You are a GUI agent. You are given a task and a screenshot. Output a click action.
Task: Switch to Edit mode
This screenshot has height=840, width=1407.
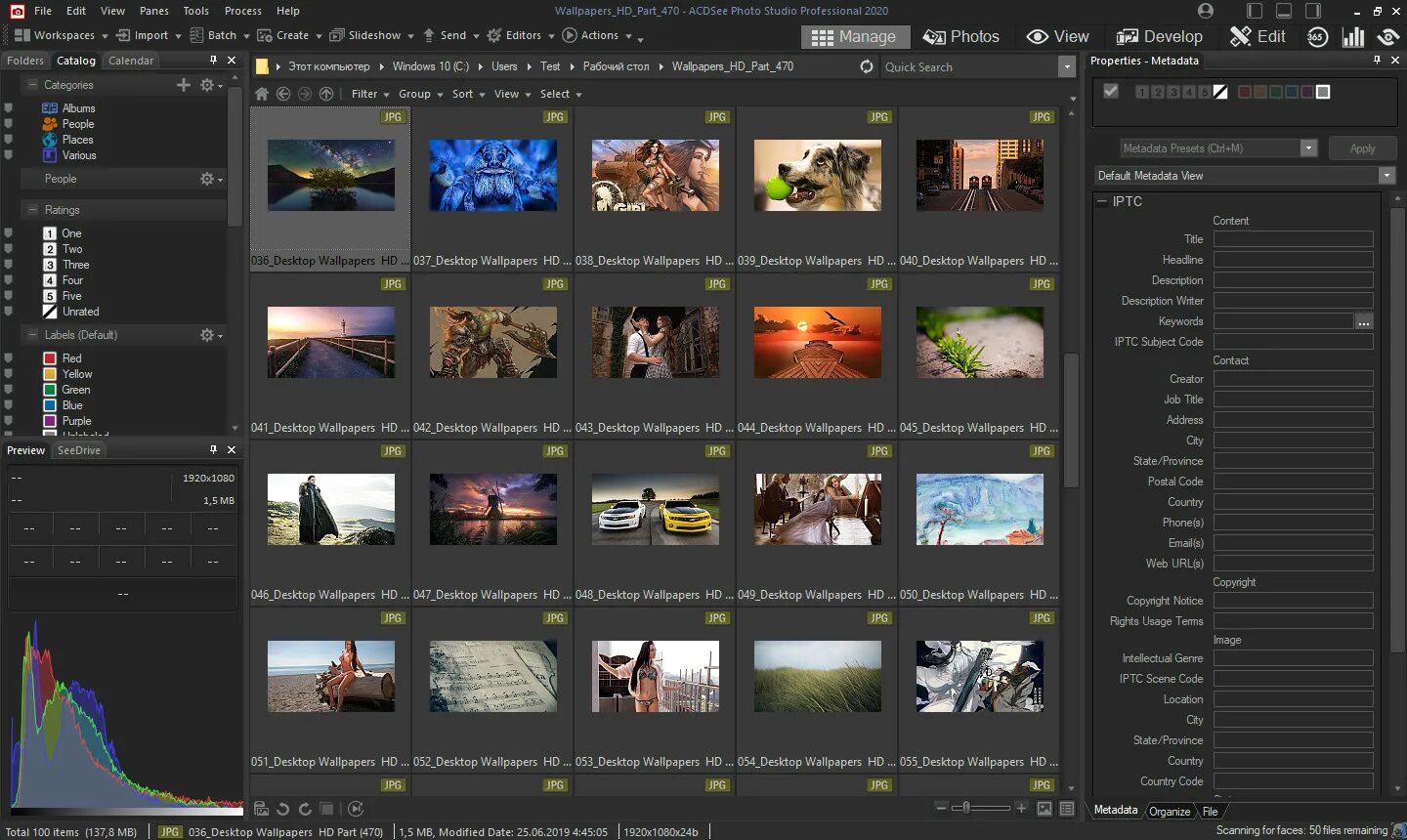click(x=1258, y=37)
